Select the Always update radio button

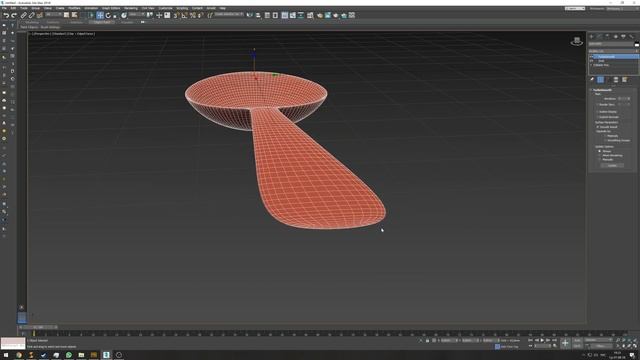[599, 151]
